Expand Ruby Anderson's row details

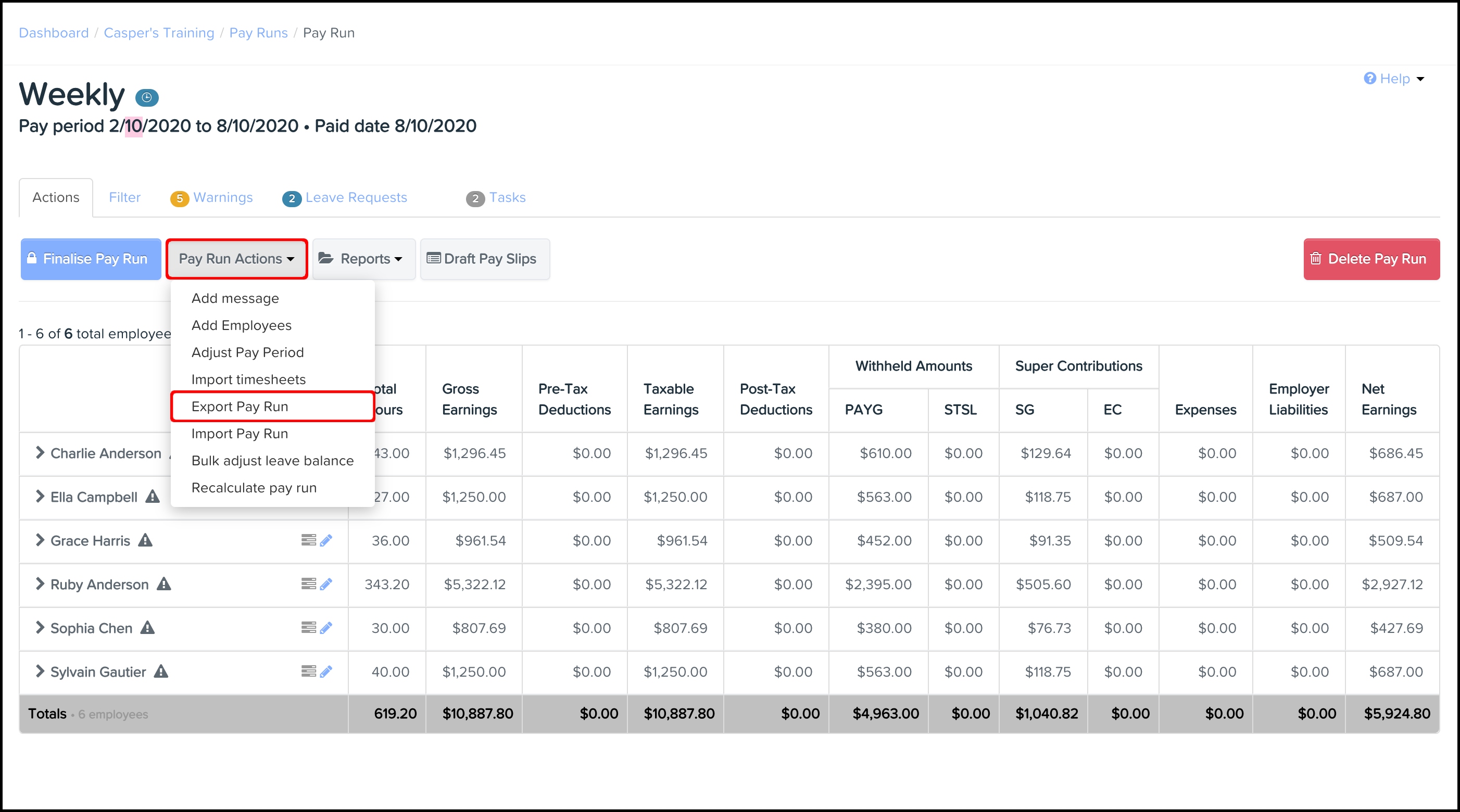pyautogui.click(x=39, y=583)
